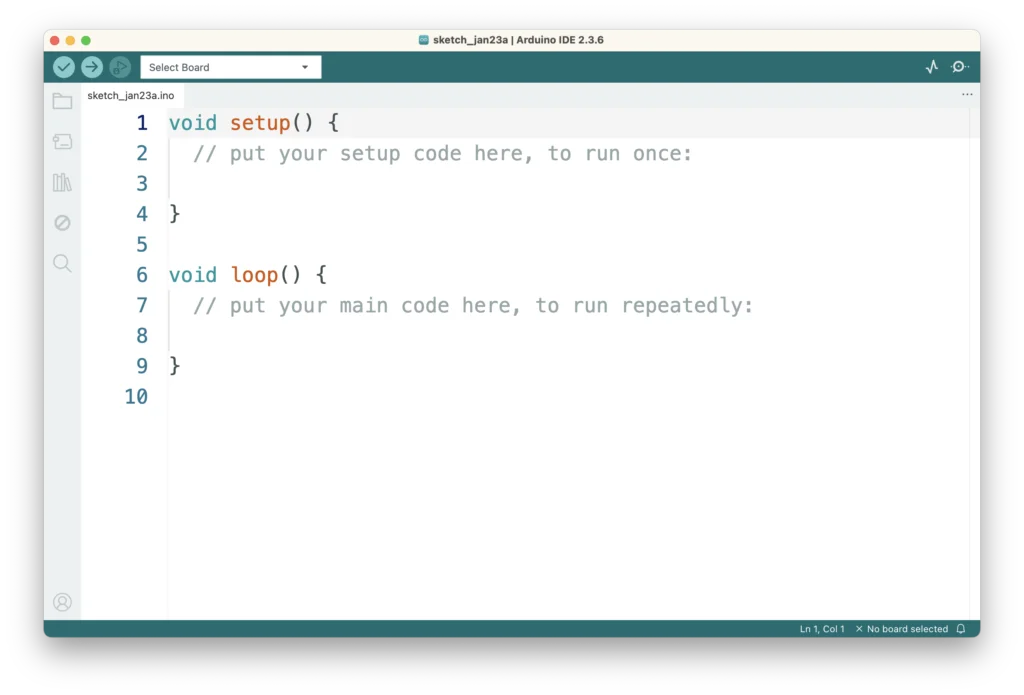Toggle the notifications bell in status bar

pos(961,629)
